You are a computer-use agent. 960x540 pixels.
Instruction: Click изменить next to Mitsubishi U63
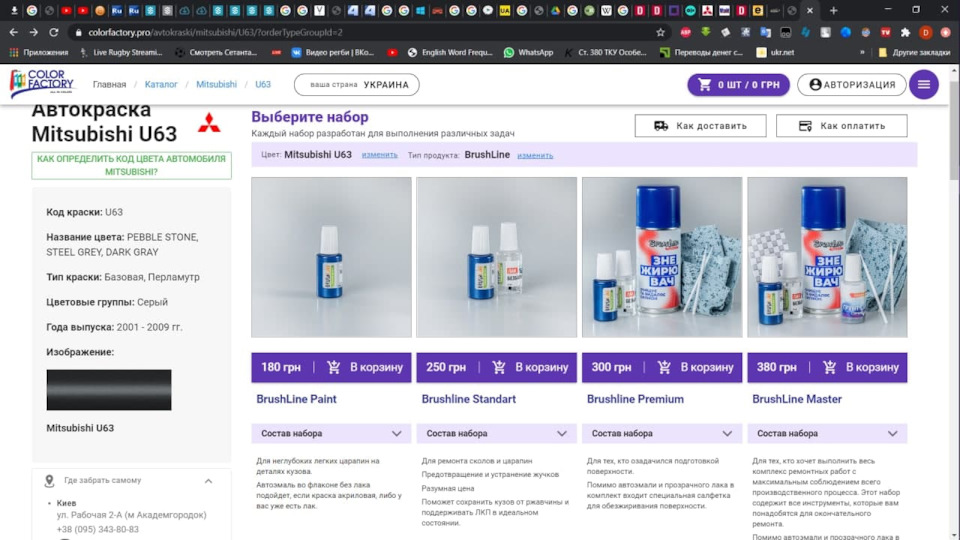(380, 155)
